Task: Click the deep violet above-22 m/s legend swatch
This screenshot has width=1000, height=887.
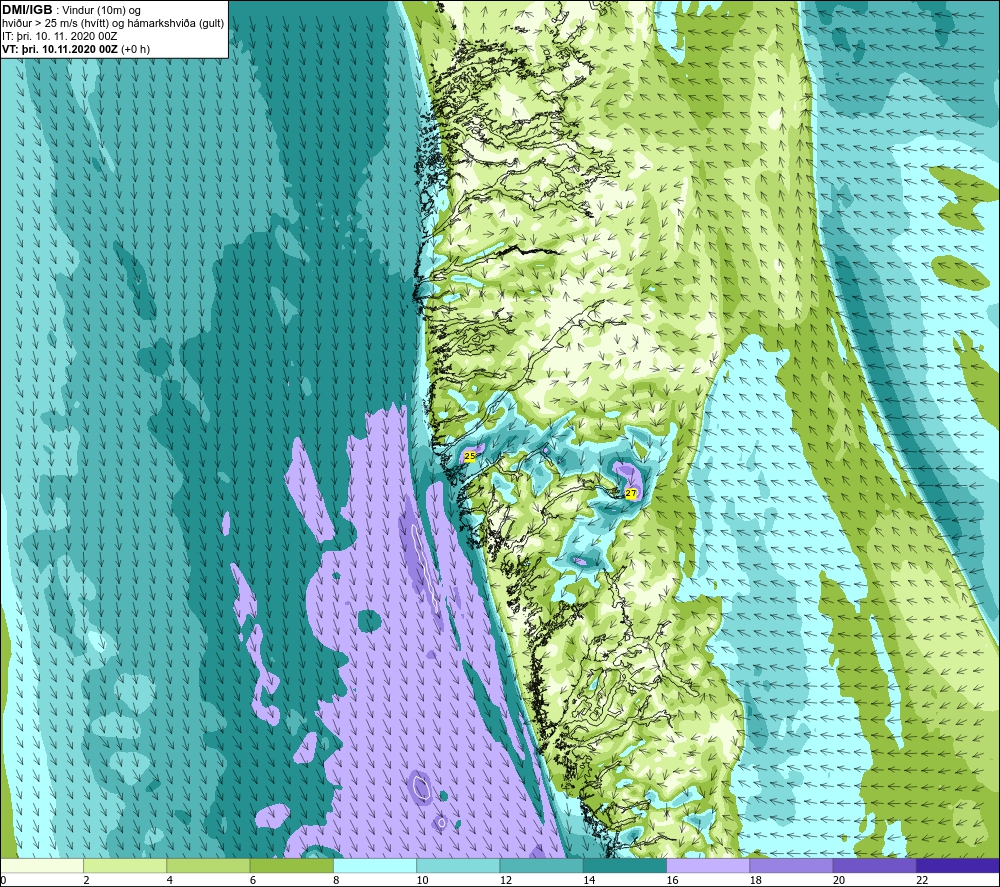Action: tap(957, 865)
